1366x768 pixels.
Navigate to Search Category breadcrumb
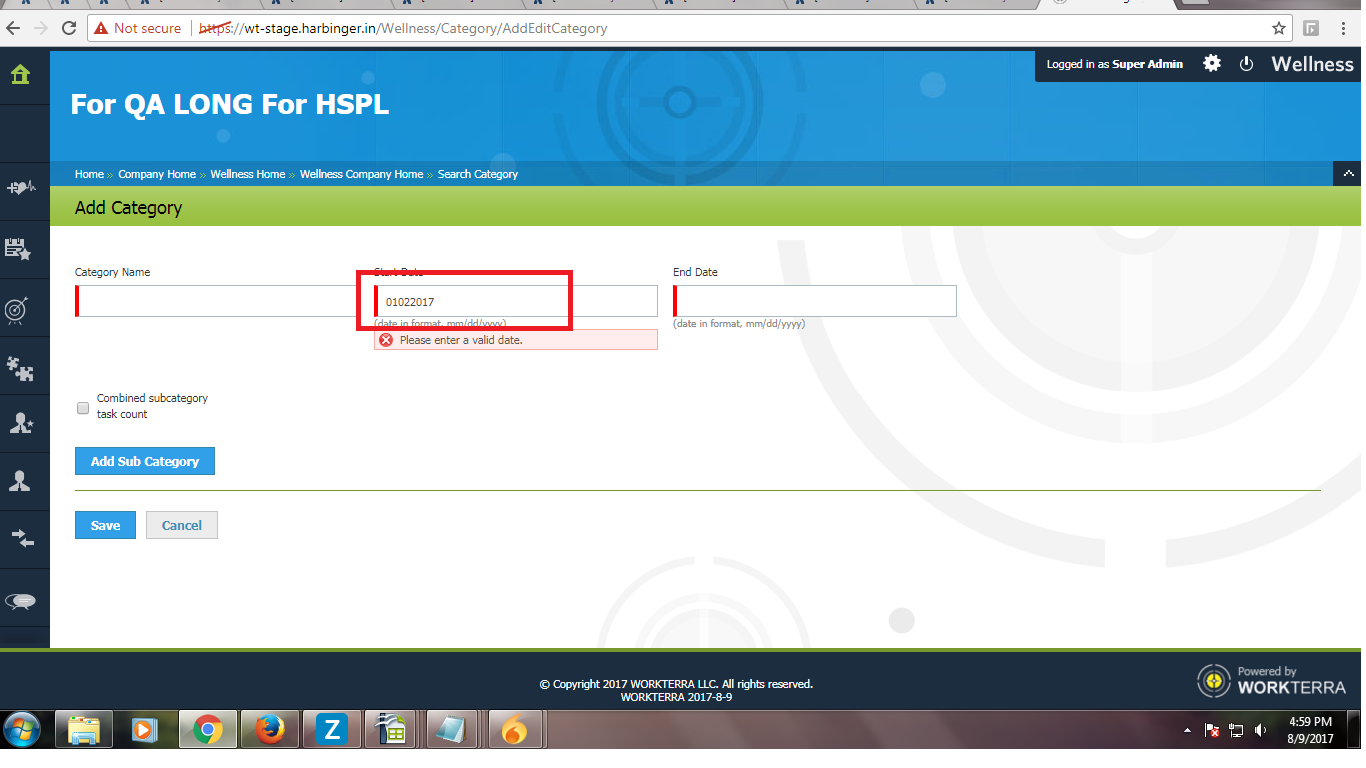477,174
